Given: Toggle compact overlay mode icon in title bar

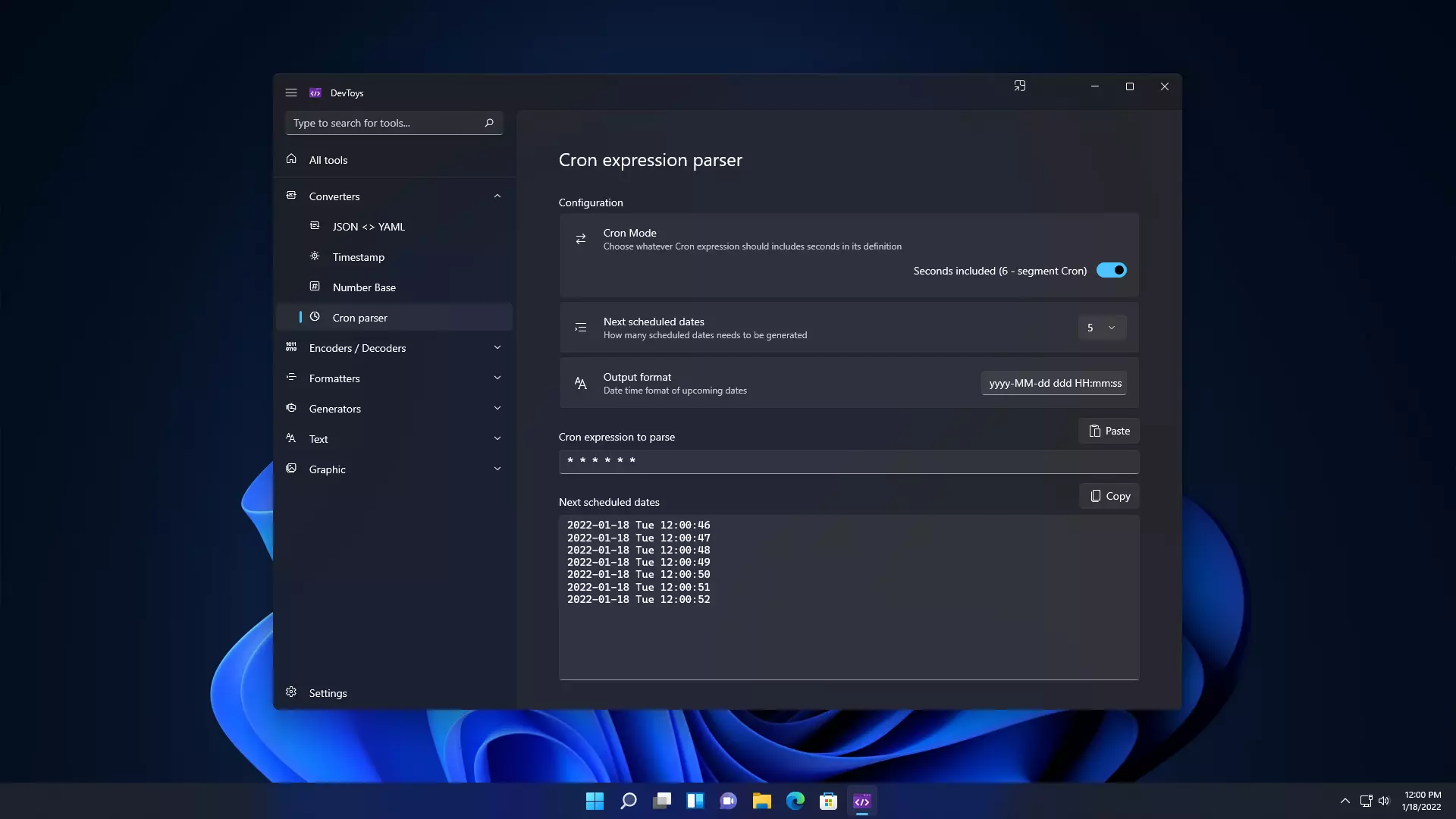Looking at the screenshot, I should pos(1020,86).
